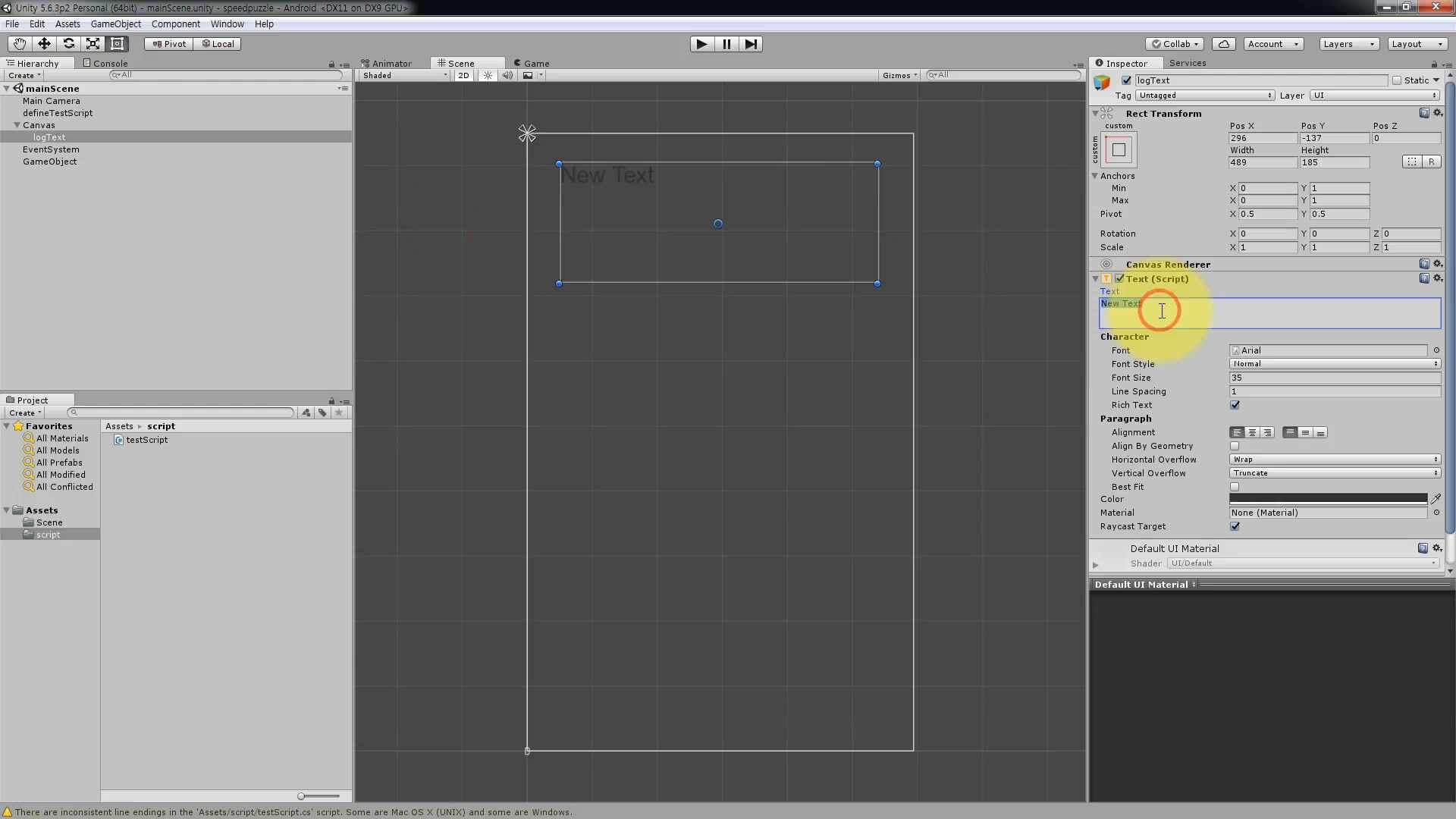Open Canvas Renderer gear menu
Viewport: 1456px width, 819px height.
click(1438, 264)
